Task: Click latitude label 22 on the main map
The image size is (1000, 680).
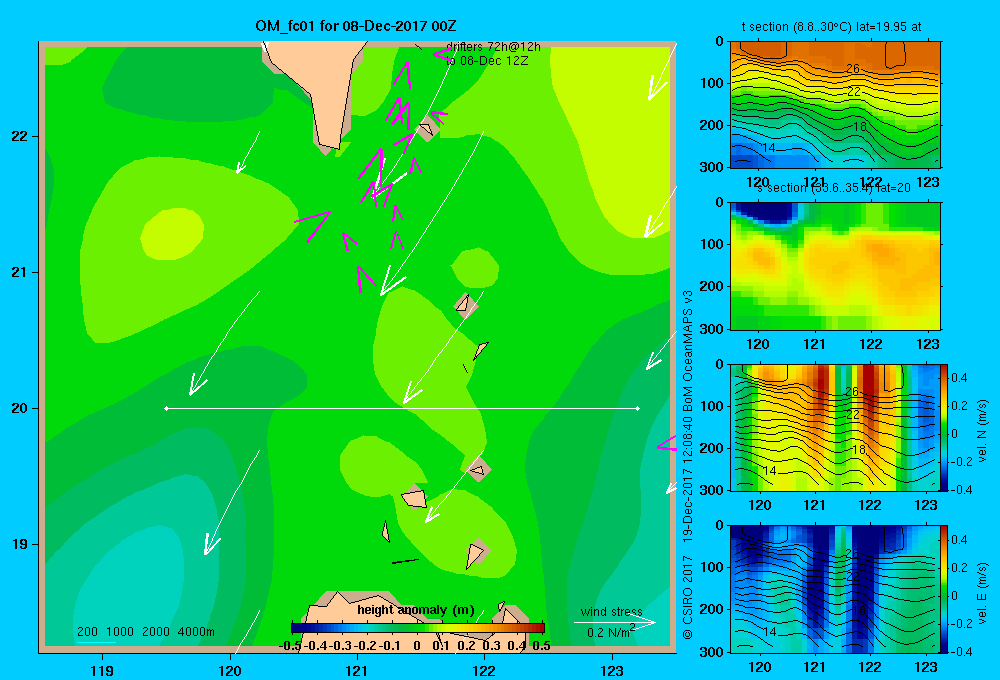Action: pos(20,136)
